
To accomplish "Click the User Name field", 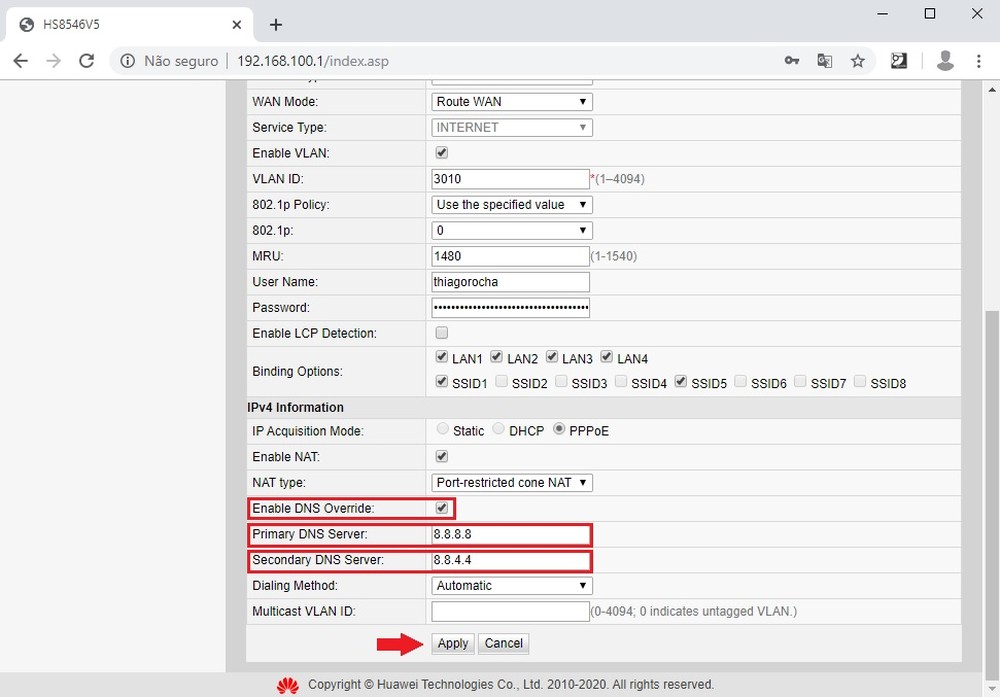I will tap(510, 282).
